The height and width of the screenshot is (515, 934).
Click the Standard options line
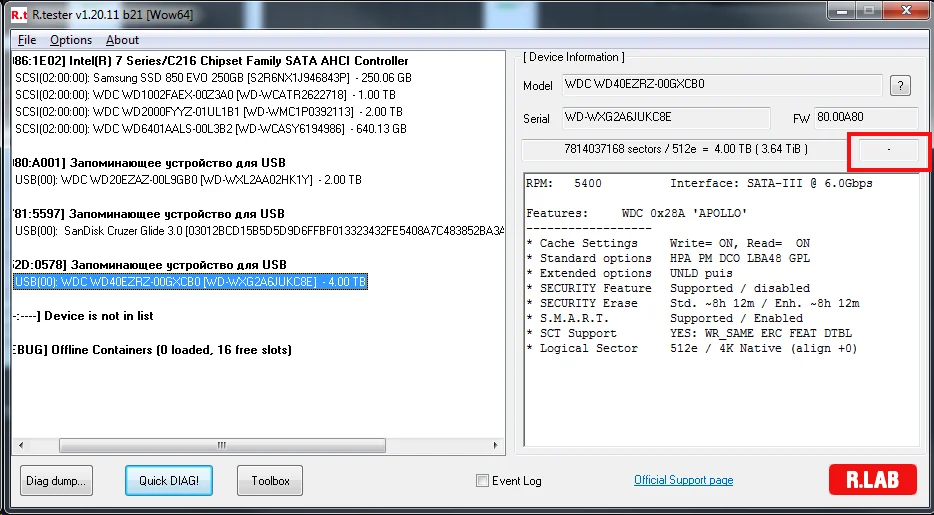pyautogui.click(x=668, y=258)
